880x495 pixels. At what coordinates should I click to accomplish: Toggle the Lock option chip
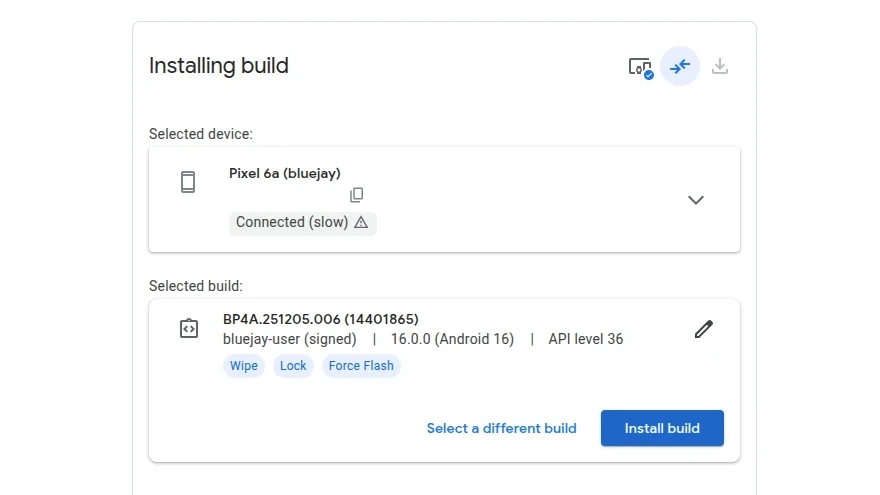(x=293, y=366)
